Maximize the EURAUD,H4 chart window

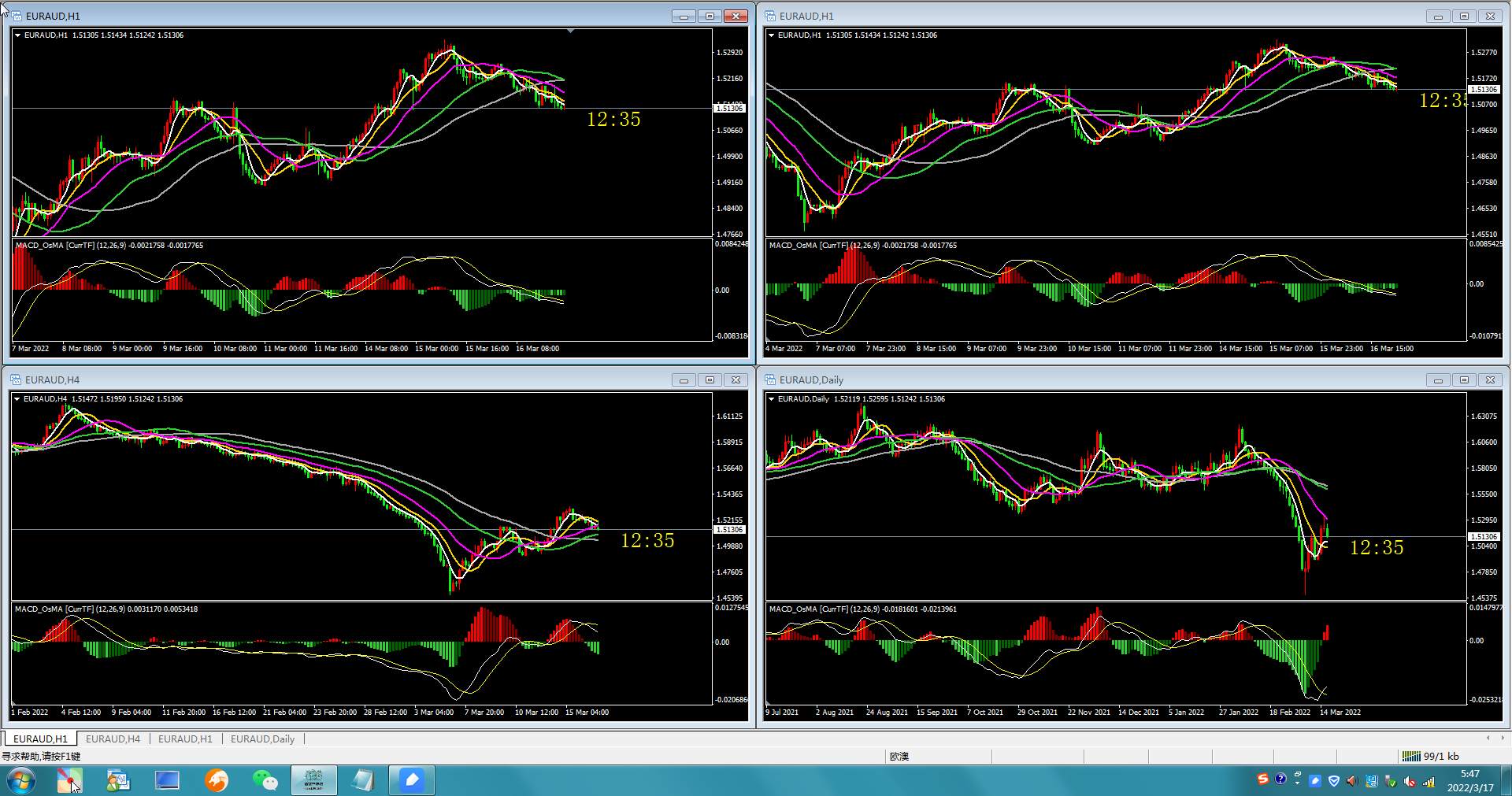point(710,379)
